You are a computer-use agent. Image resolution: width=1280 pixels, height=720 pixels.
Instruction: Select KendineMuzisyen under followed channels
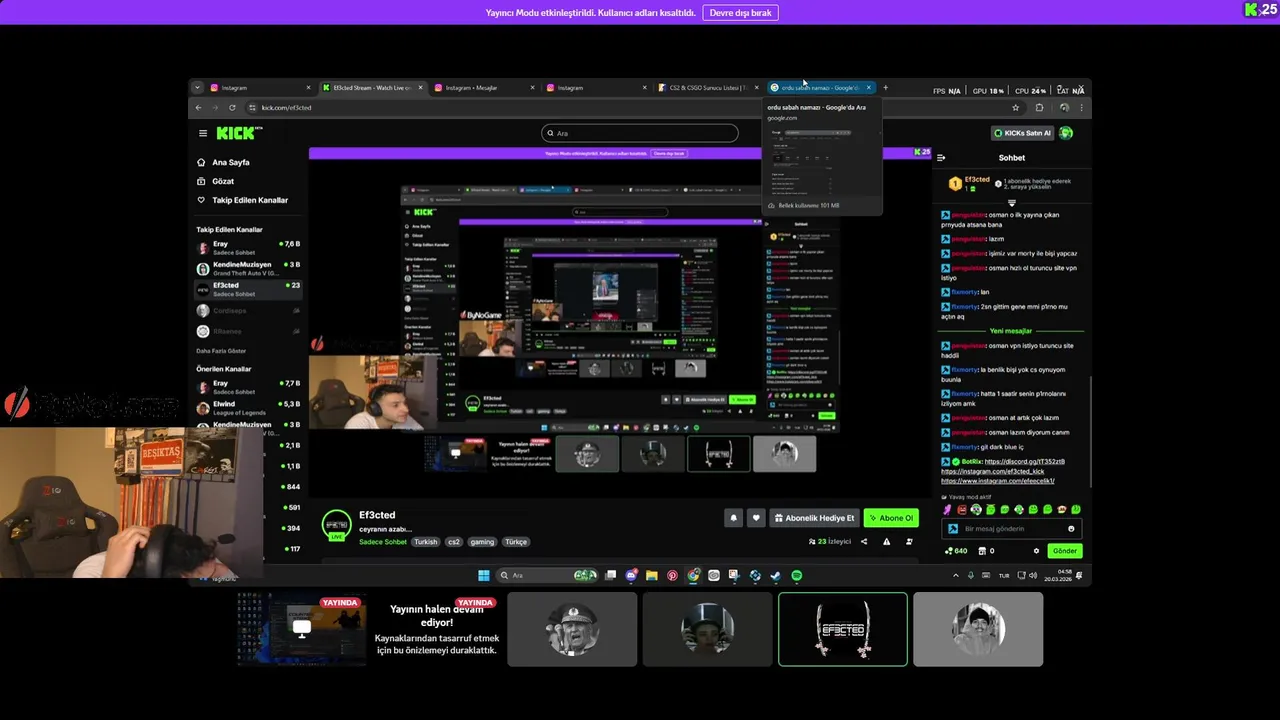coord(248,268)
